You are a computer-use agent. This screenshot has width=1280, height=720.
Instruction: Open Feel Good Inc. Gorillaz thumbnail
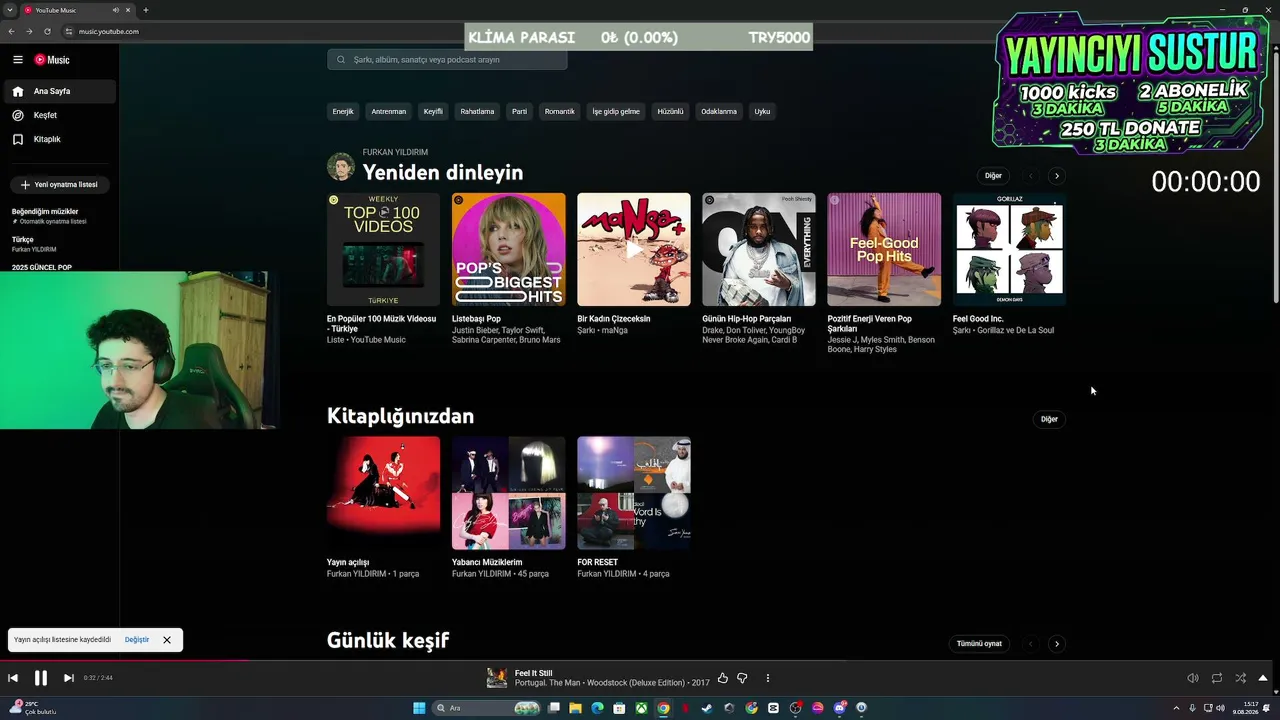1009,249
